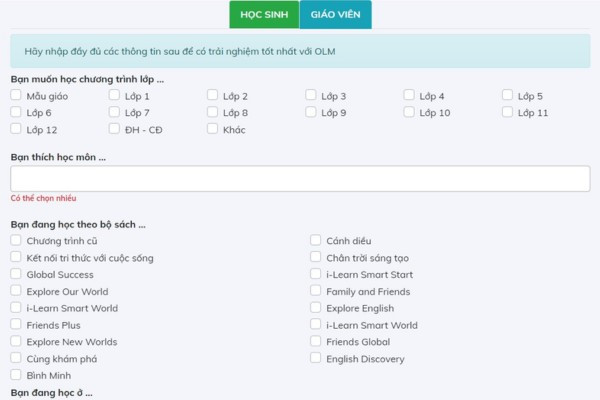
Task: Open the favorite subjects multi-select field
Action: point(300,179)
